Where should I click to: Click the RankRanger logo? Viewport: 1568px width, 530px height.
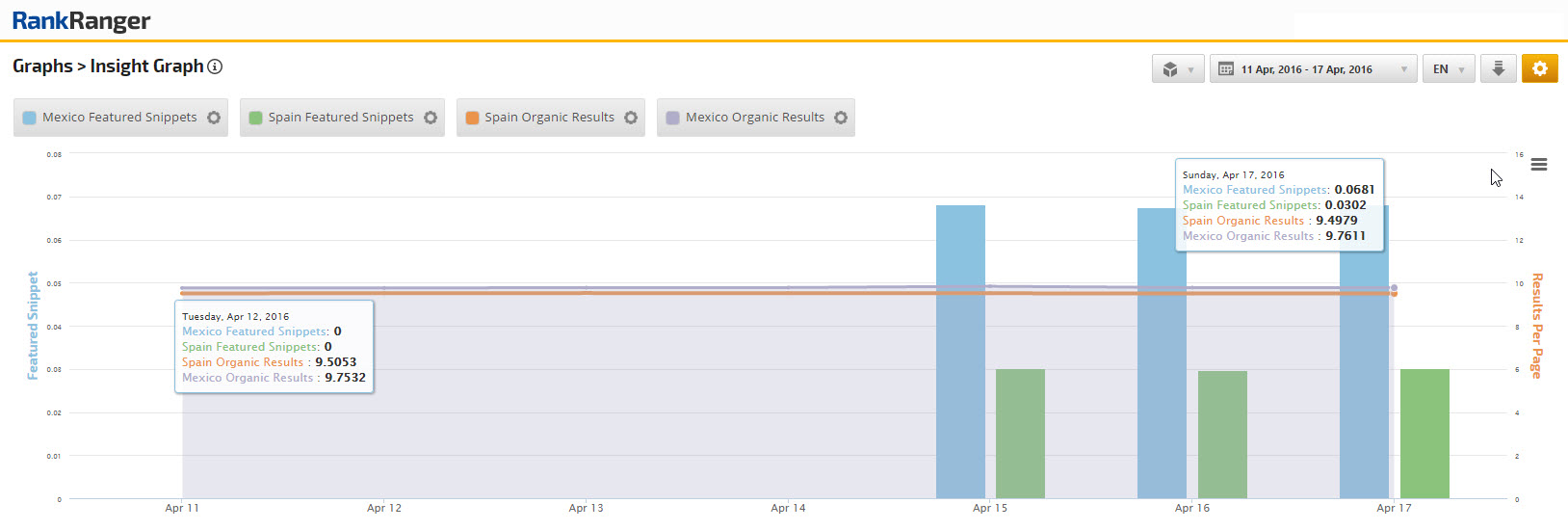click(81, 20)
